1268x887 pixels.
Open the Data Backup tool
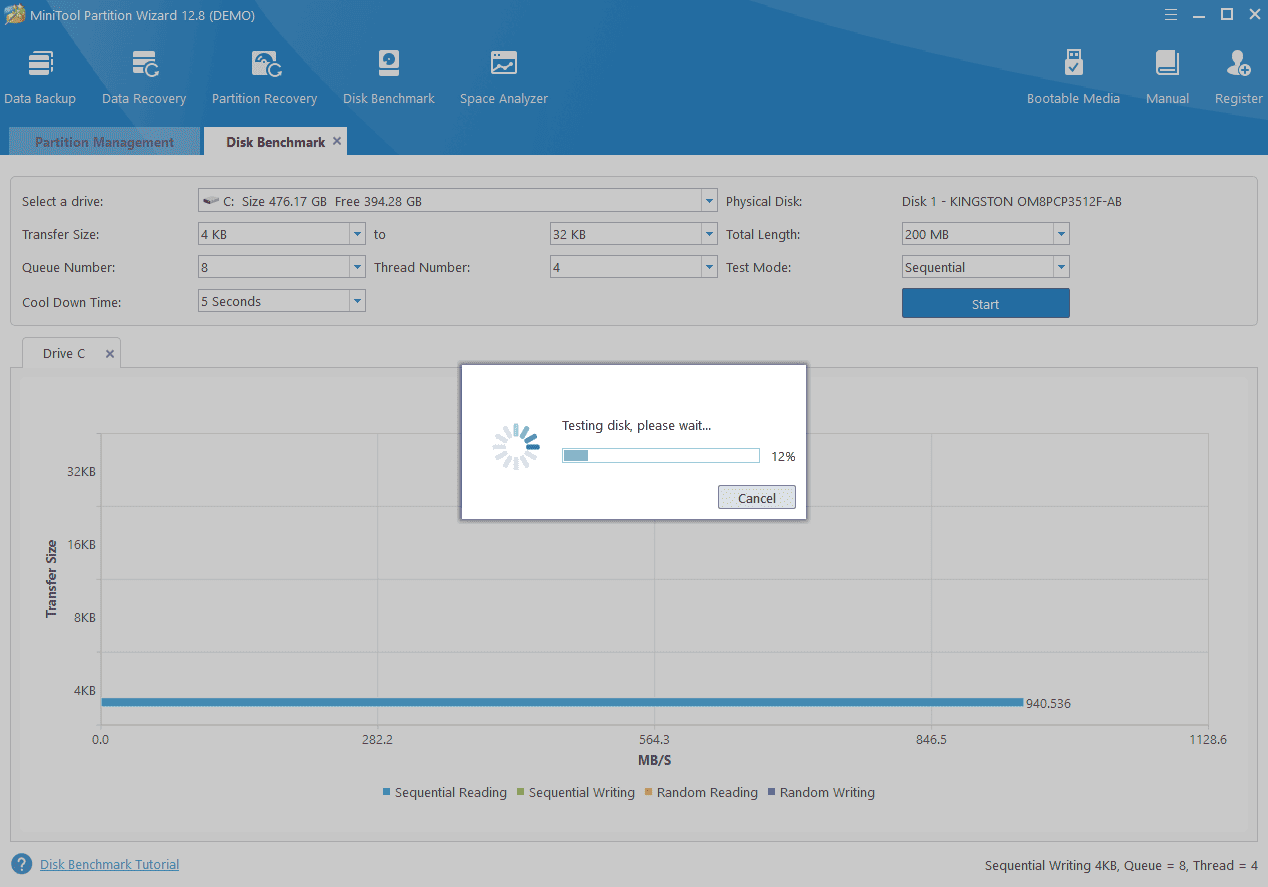[40, 75]
